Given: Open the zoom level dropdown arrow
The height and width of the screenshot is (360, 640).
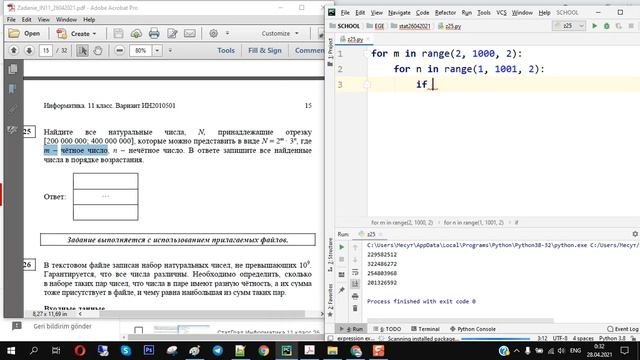Looking at the screenshot, I should pyautogui.click(x=157, y=51).
